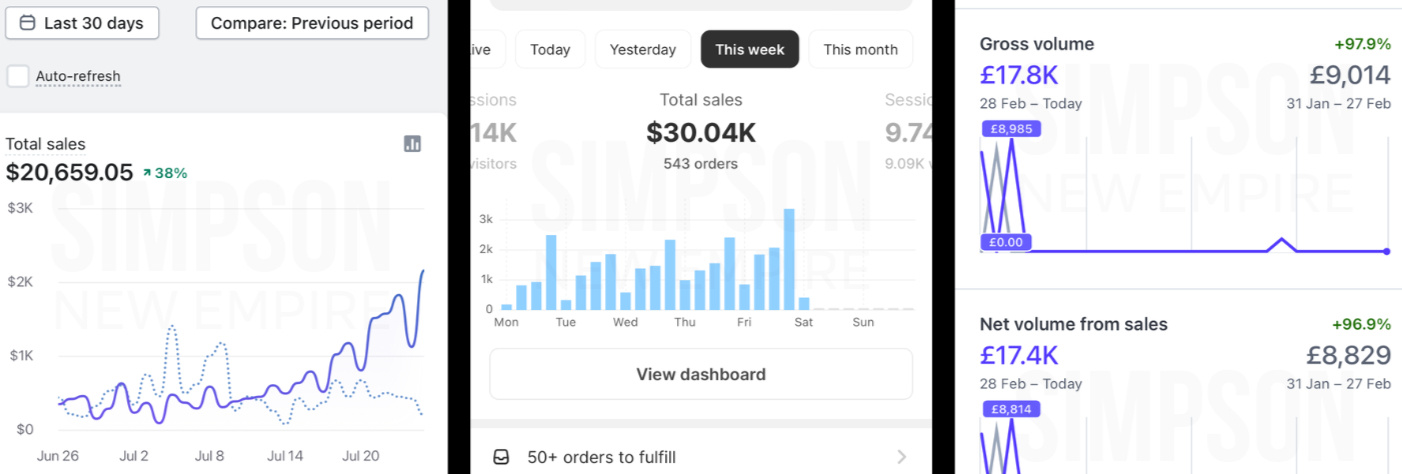Click the £0.00 label on Gross volume chart
Screen dimensions: 1402x474
point(1006,242)
